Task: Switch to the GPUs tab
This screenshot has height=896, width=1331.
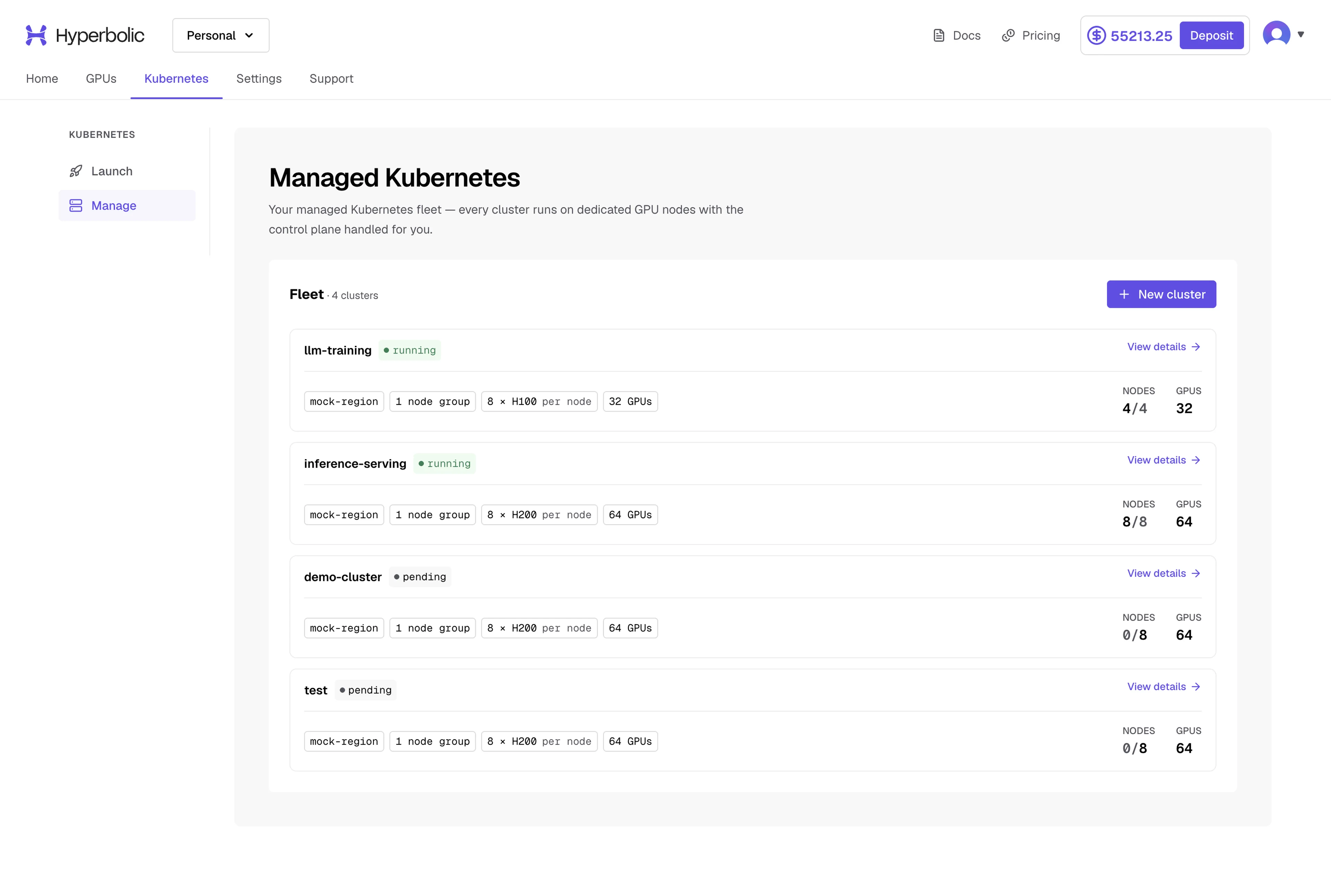Action: (x=101, y=78)
